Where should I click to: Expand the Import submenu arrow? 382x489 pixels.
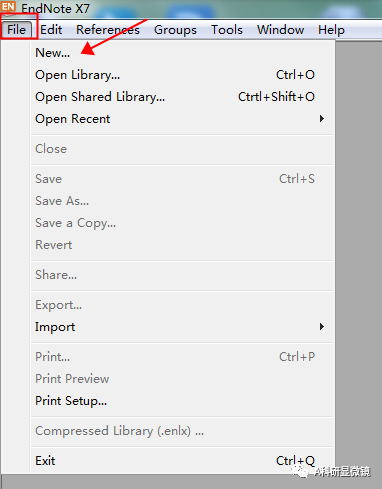click(322, 327)
